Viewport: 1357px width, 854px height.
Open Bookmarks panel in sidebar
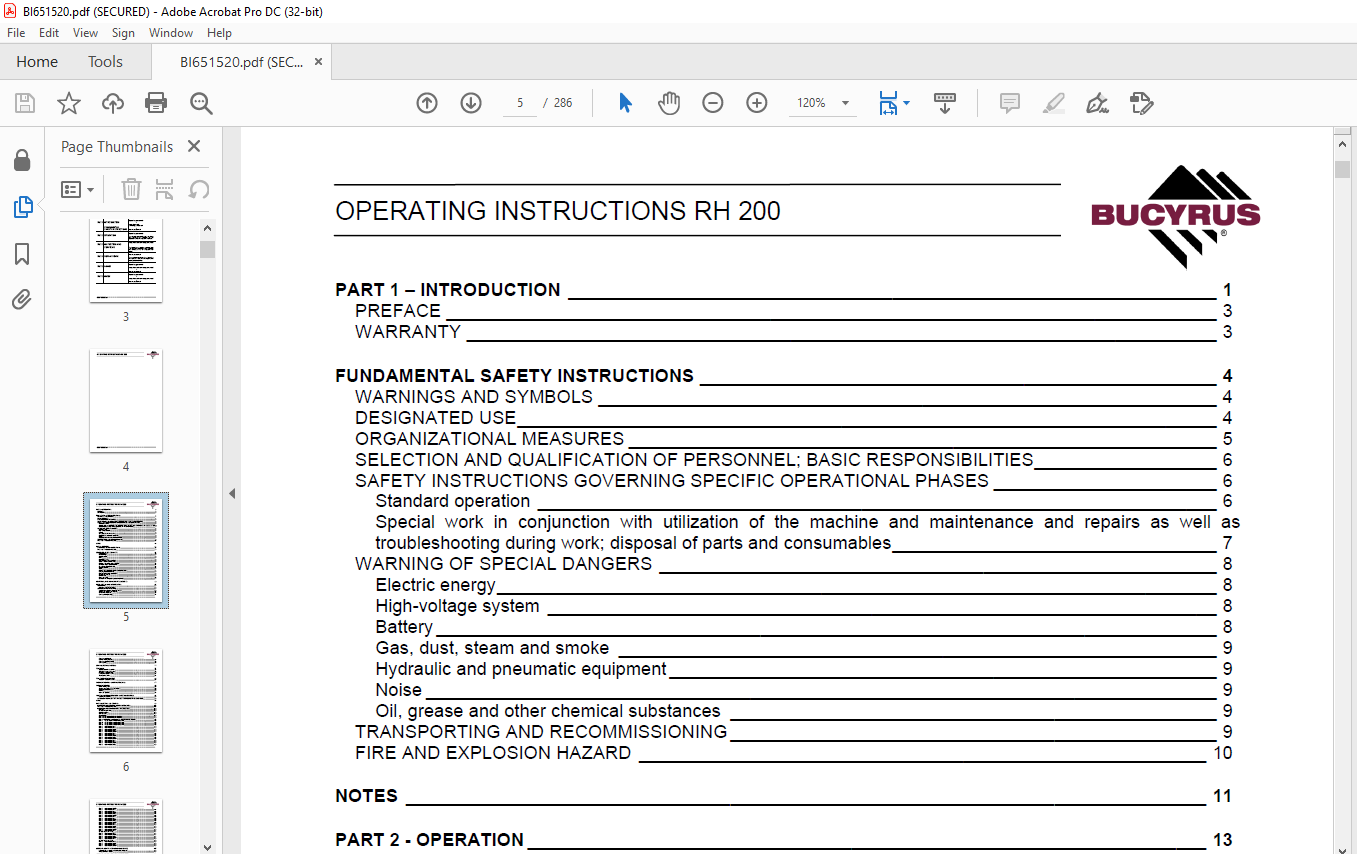[x=22, y=254]
